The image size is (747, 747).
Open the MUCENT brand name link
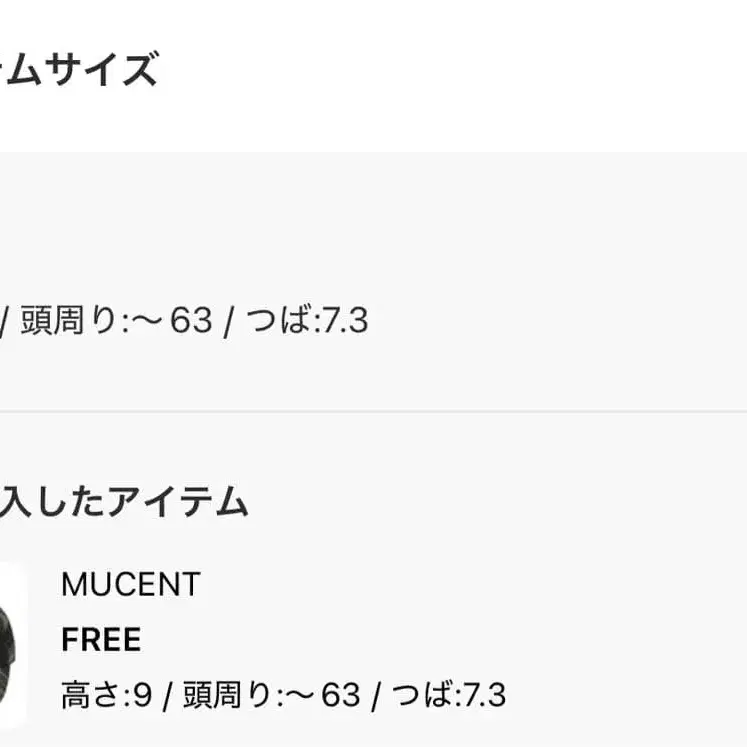(x=130, y=585)
